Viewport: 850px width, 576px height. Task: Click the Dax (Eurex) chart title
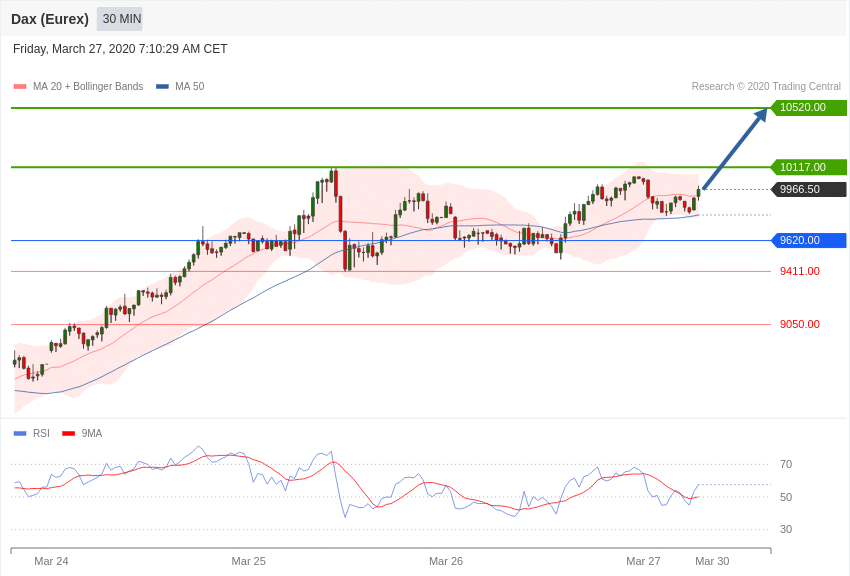tap(50, 19)
